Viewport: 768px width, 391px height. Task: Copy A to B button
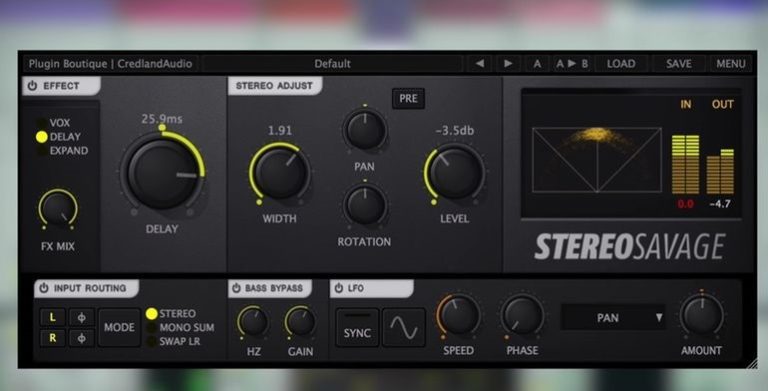[x=572, y=64]
